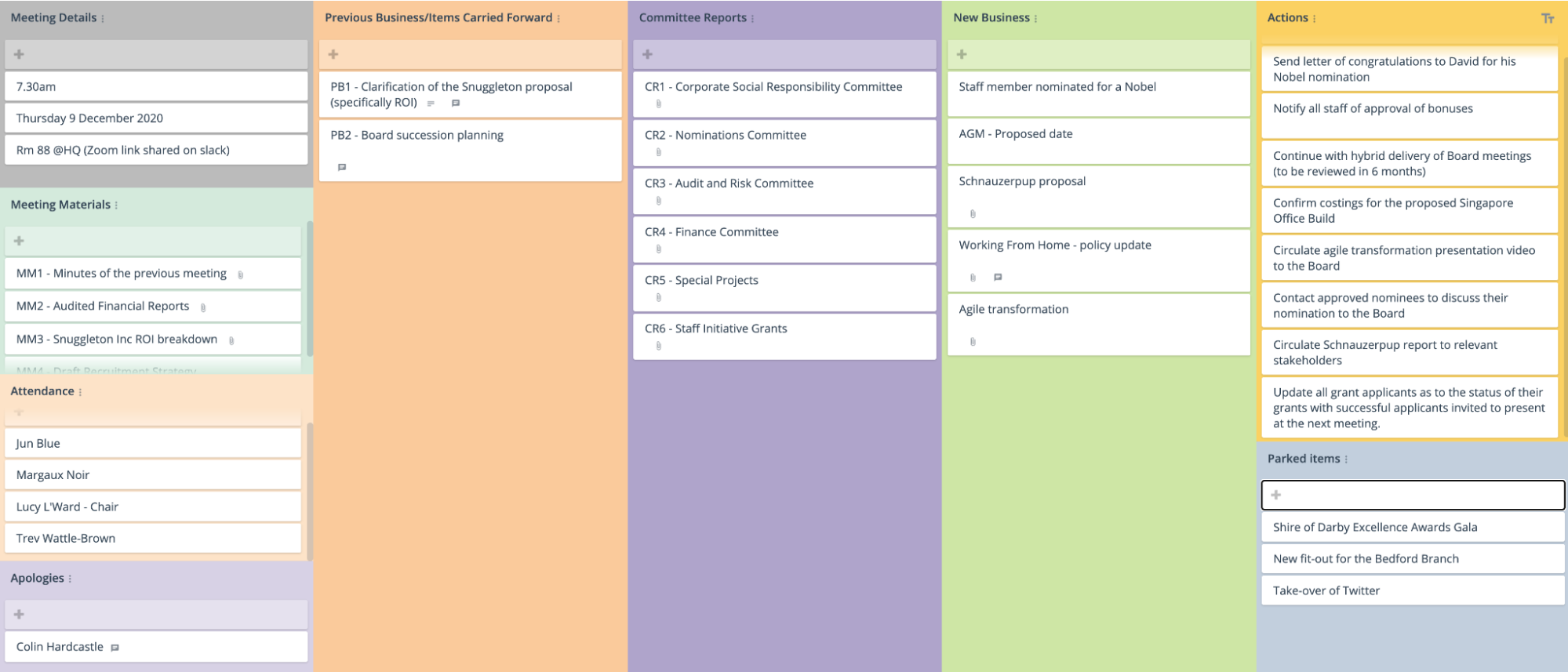The width and height of the screenshot is (1568, 672).
Task: Open comment icon on Working From Home card
Action: (x=998, y=277)
